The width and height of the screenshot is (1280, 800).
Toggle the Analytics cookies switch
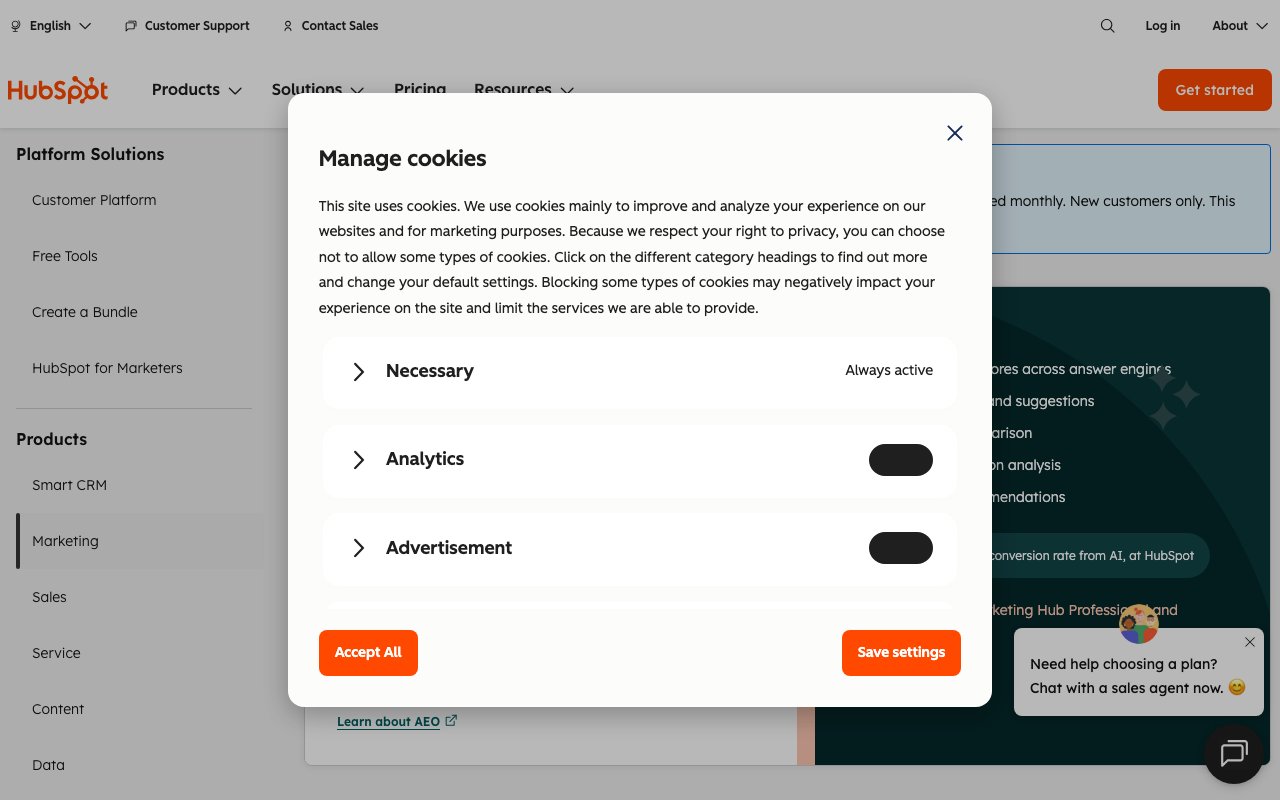(900, 460)
